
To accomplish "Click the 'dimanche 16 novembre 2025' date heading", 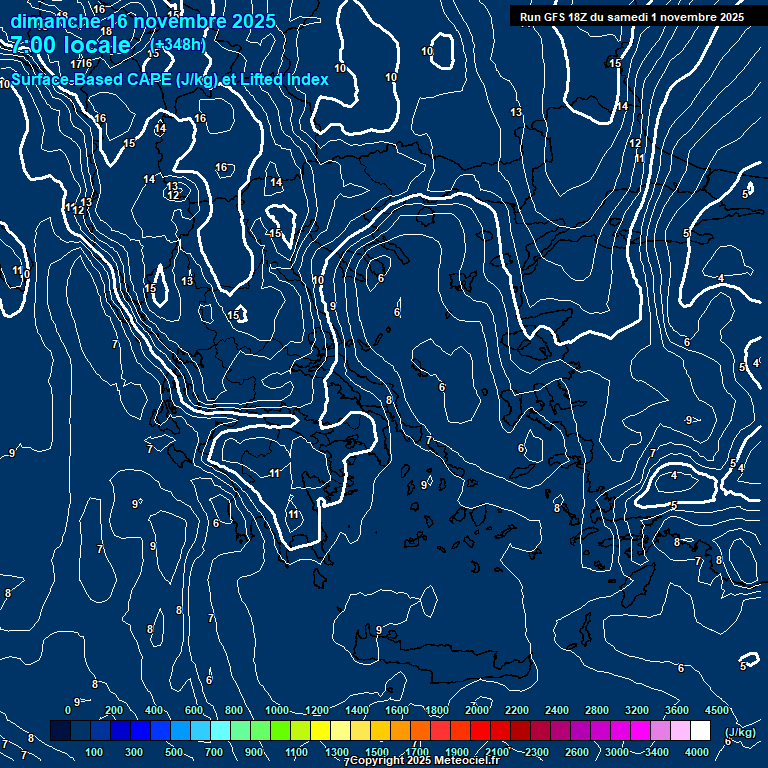I will point(143,22).
